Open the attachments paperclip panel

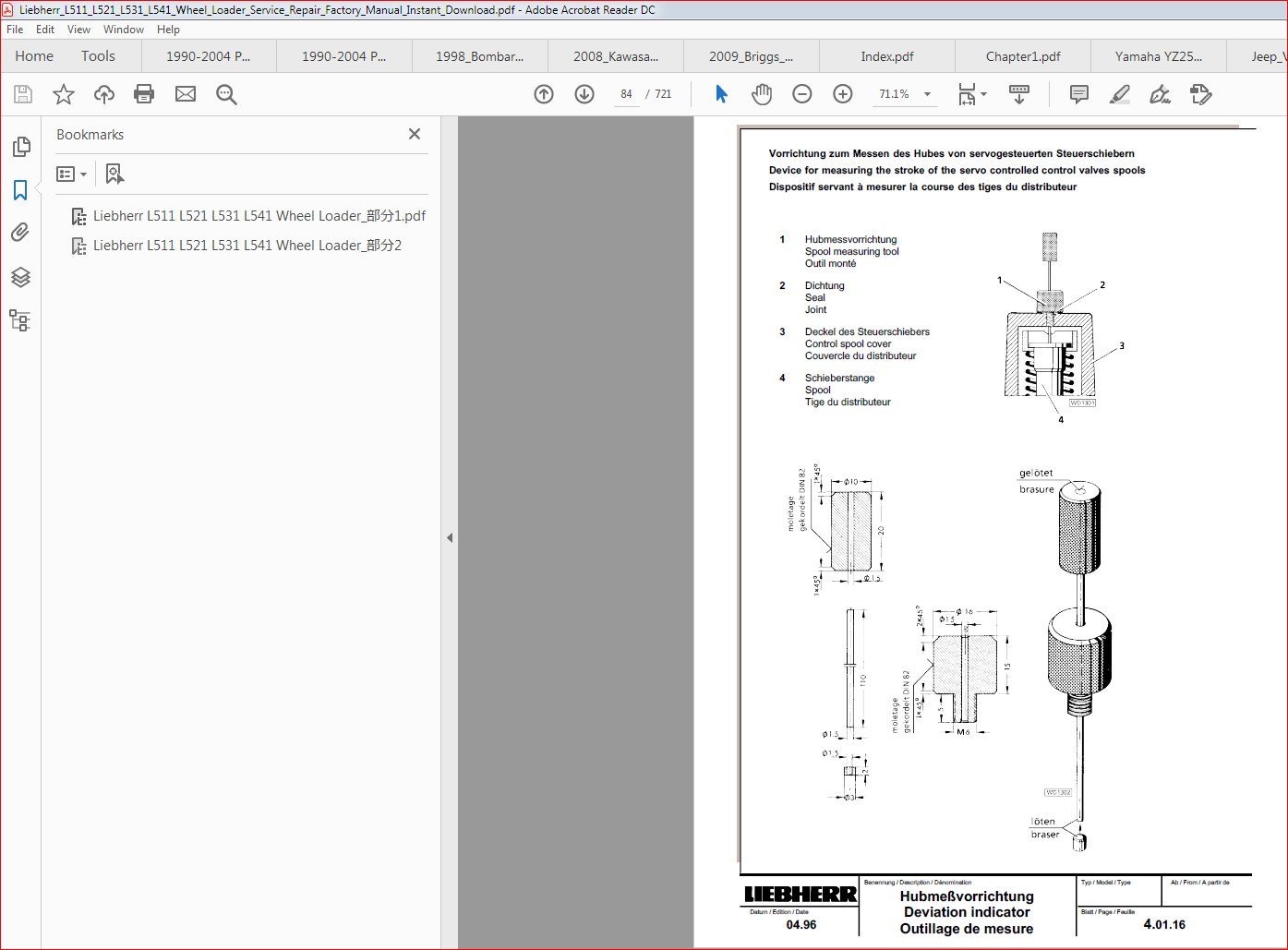coord(20,233)
